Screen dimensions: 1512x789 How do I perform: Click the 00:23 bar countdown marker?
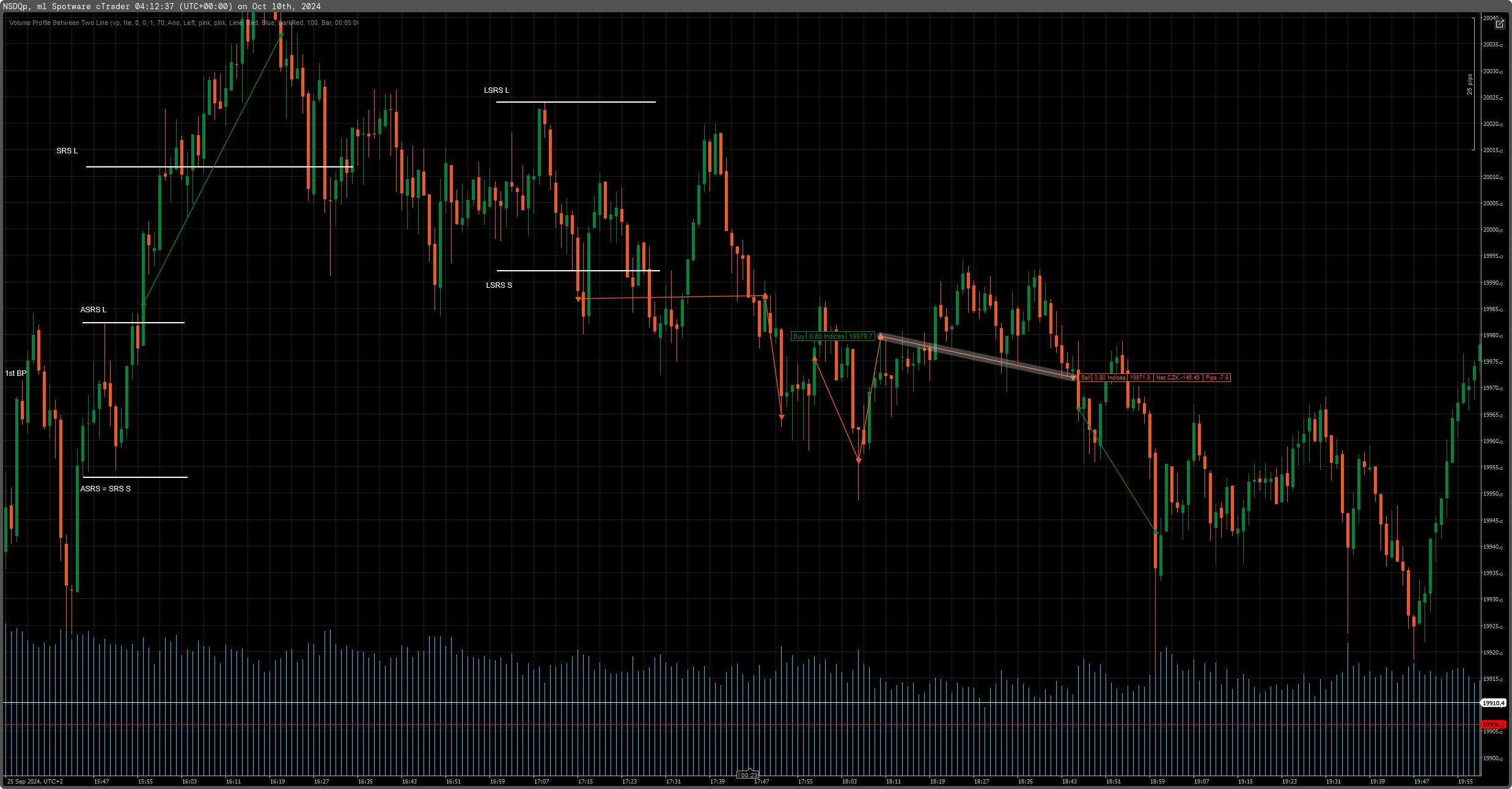pos(748,775)
